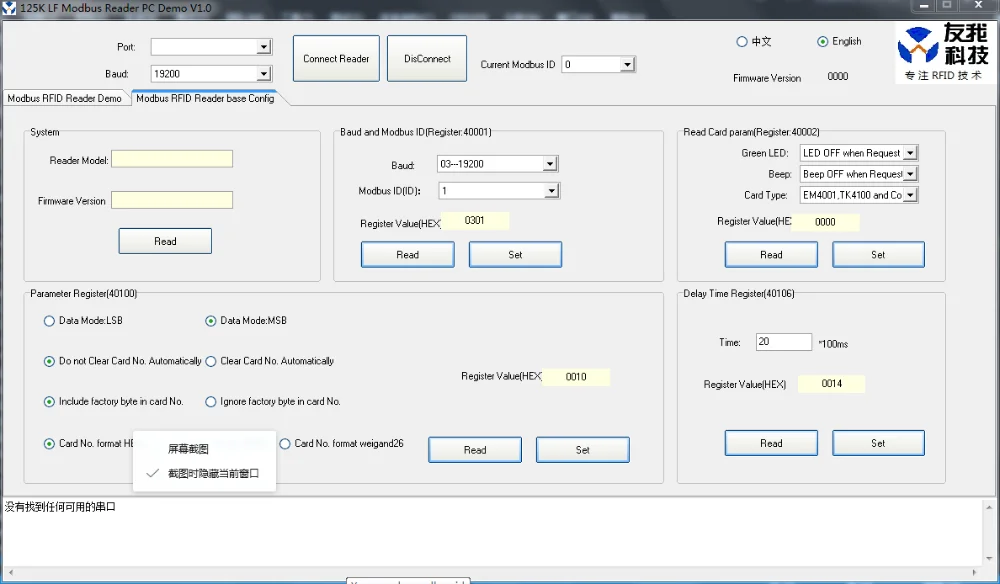Click Set in Parameter Register group
1000x584 pixels.
click(583, 449)
